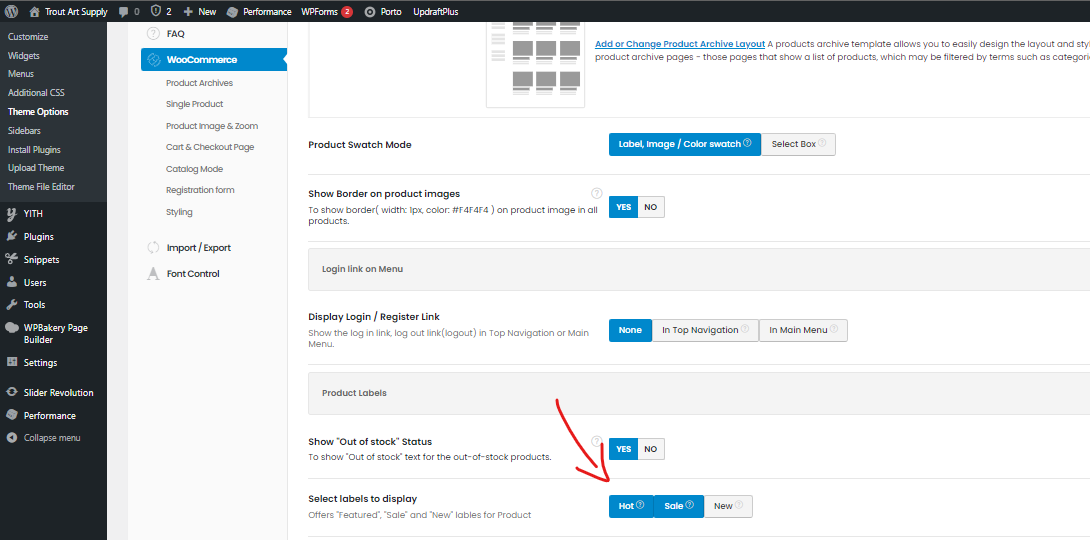Click the Plugins plug icon in sidebar

click(x=11, y=236)
